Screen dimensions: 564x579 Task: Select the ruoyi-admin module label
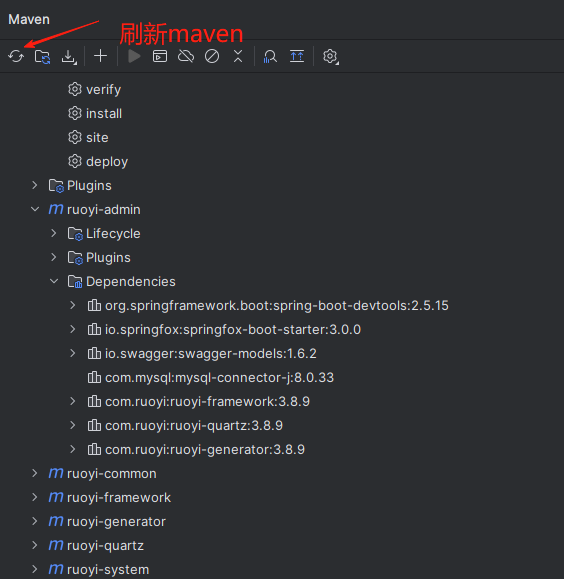point(104,210)
